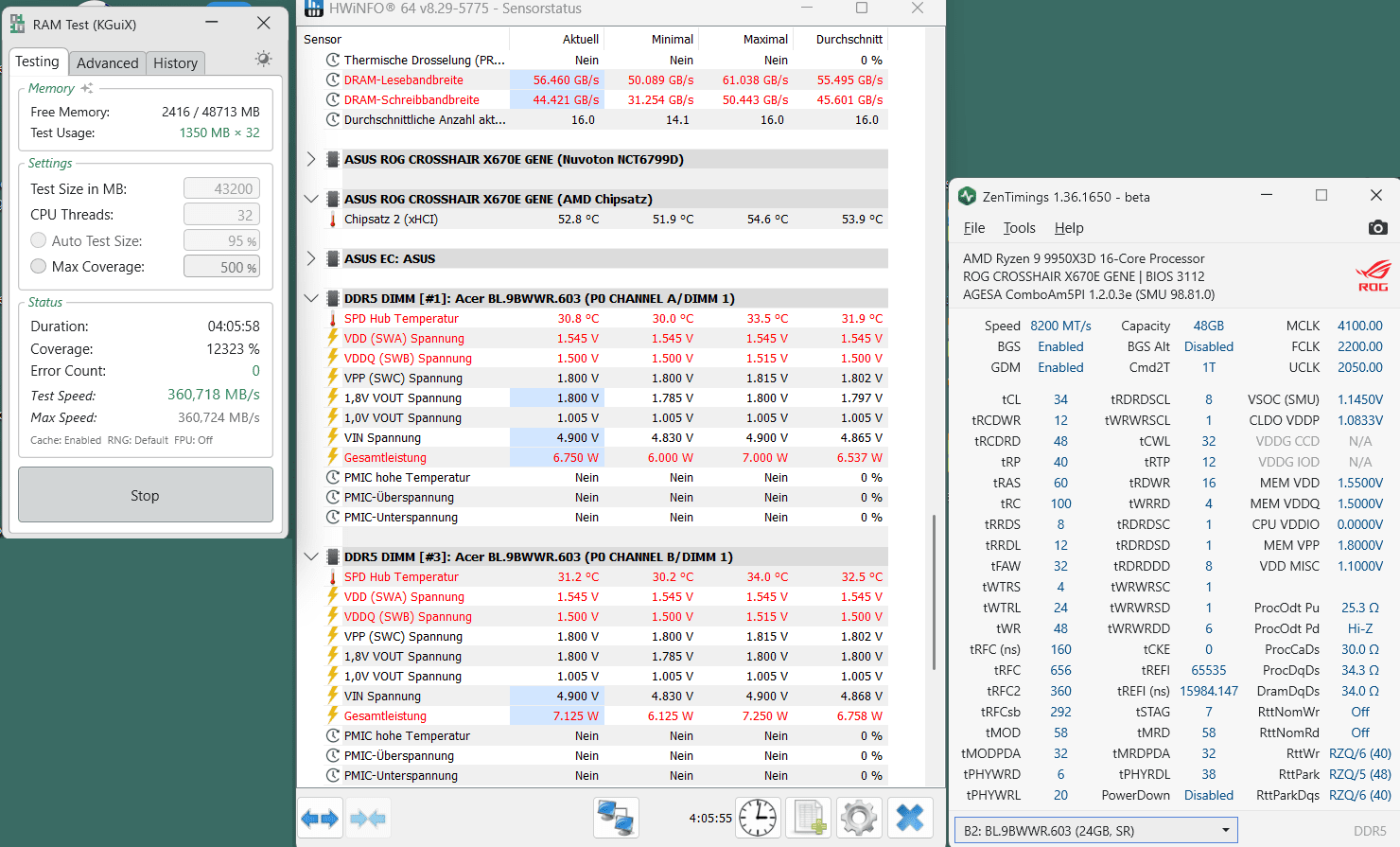Click the HWiNFO save log file icon
This screenshot has height=847, width=1400.
809,818
